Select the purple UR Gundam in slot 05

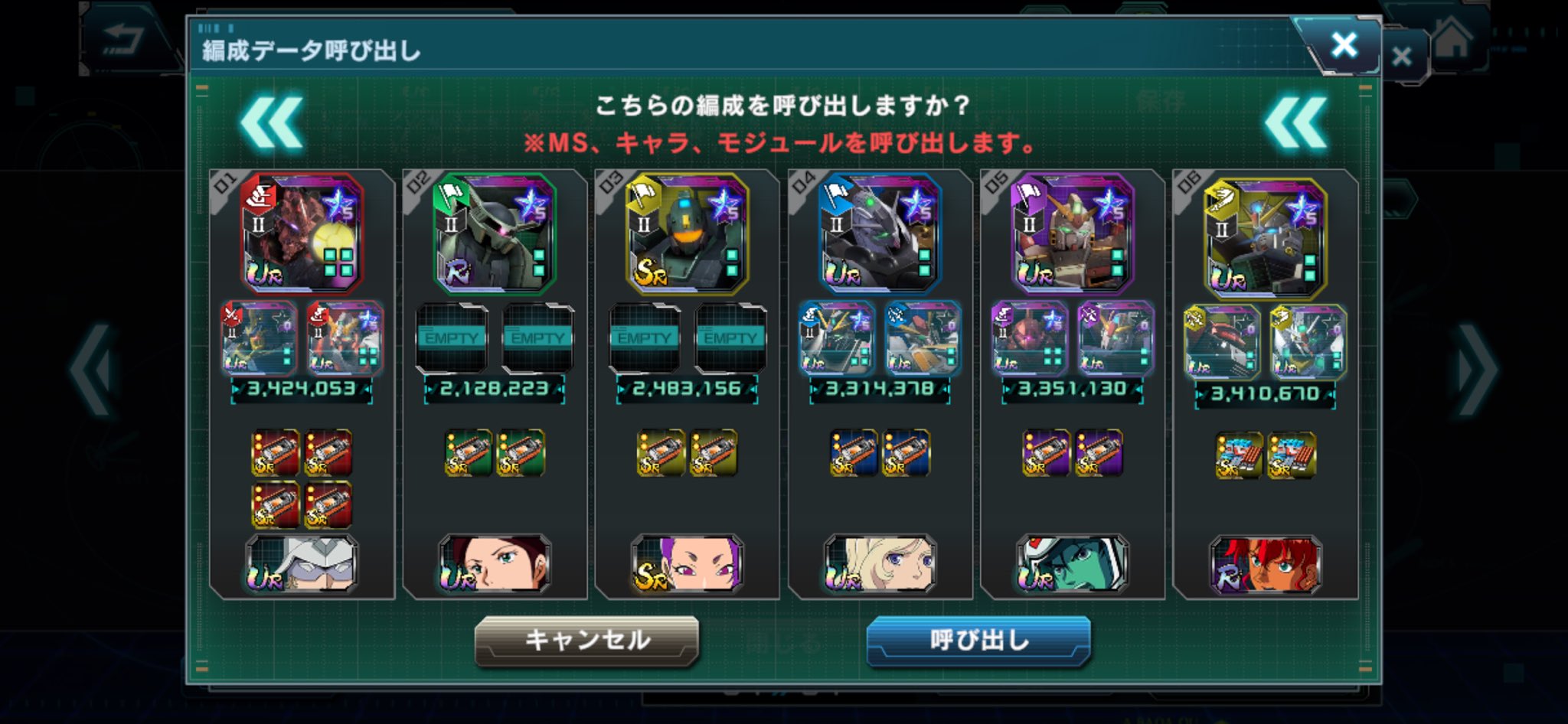click(x=1072, y=233)
